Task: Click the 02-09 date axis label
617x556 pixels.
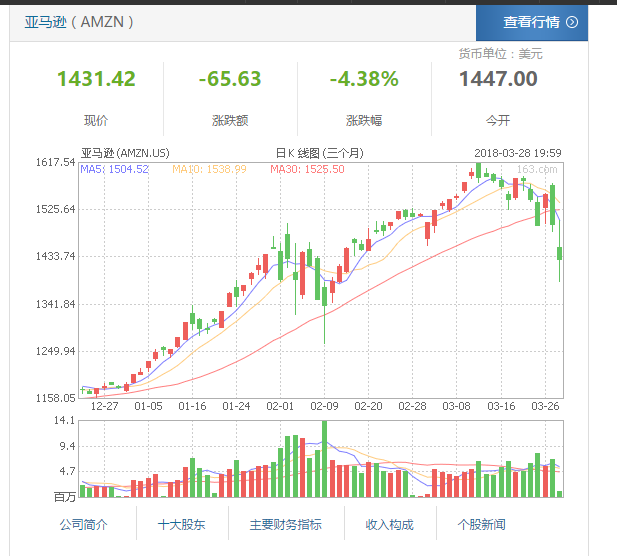Action: click(x=324, y=406)
